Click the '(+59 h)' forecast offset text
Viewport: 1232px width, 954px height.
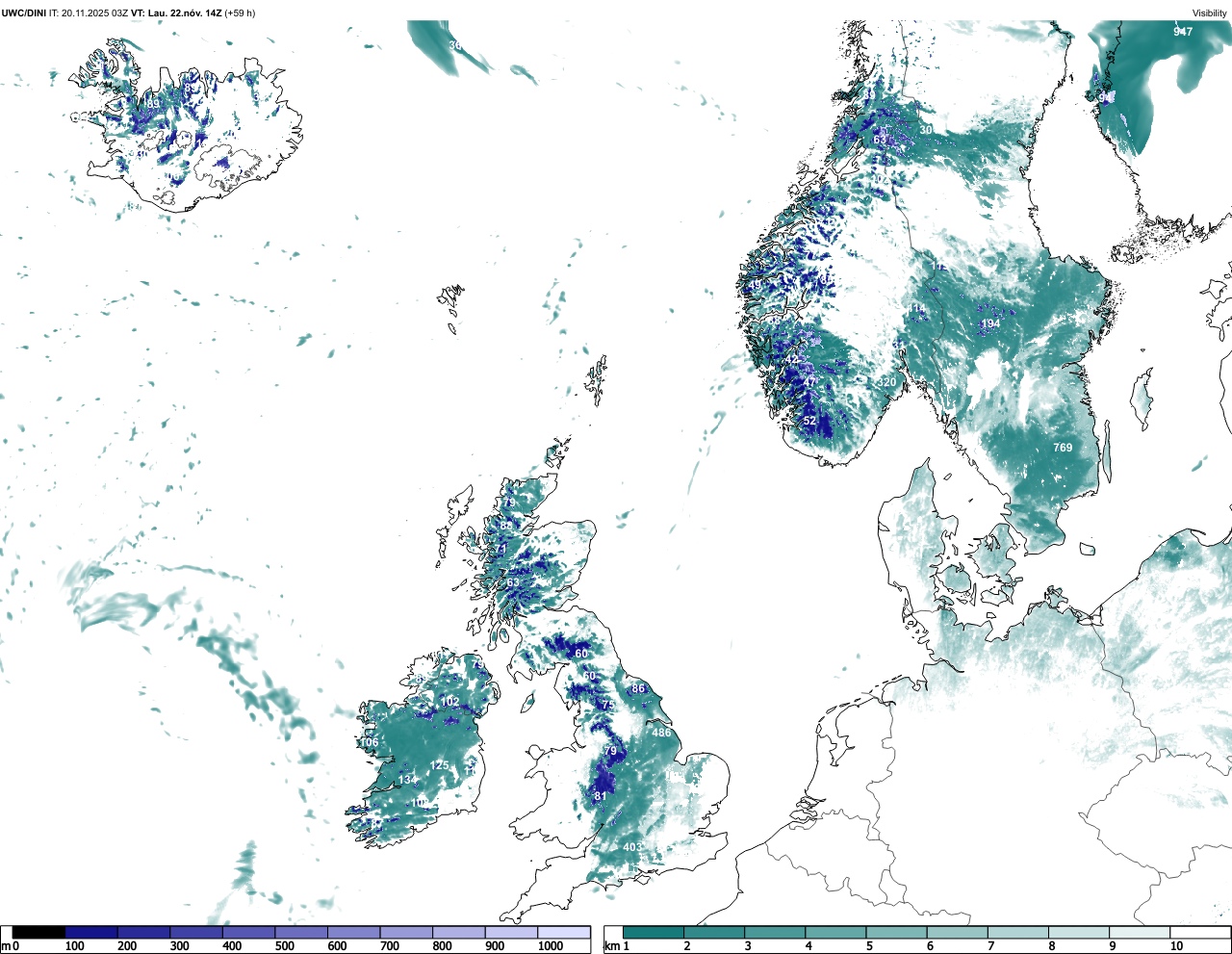coord(240,13)
